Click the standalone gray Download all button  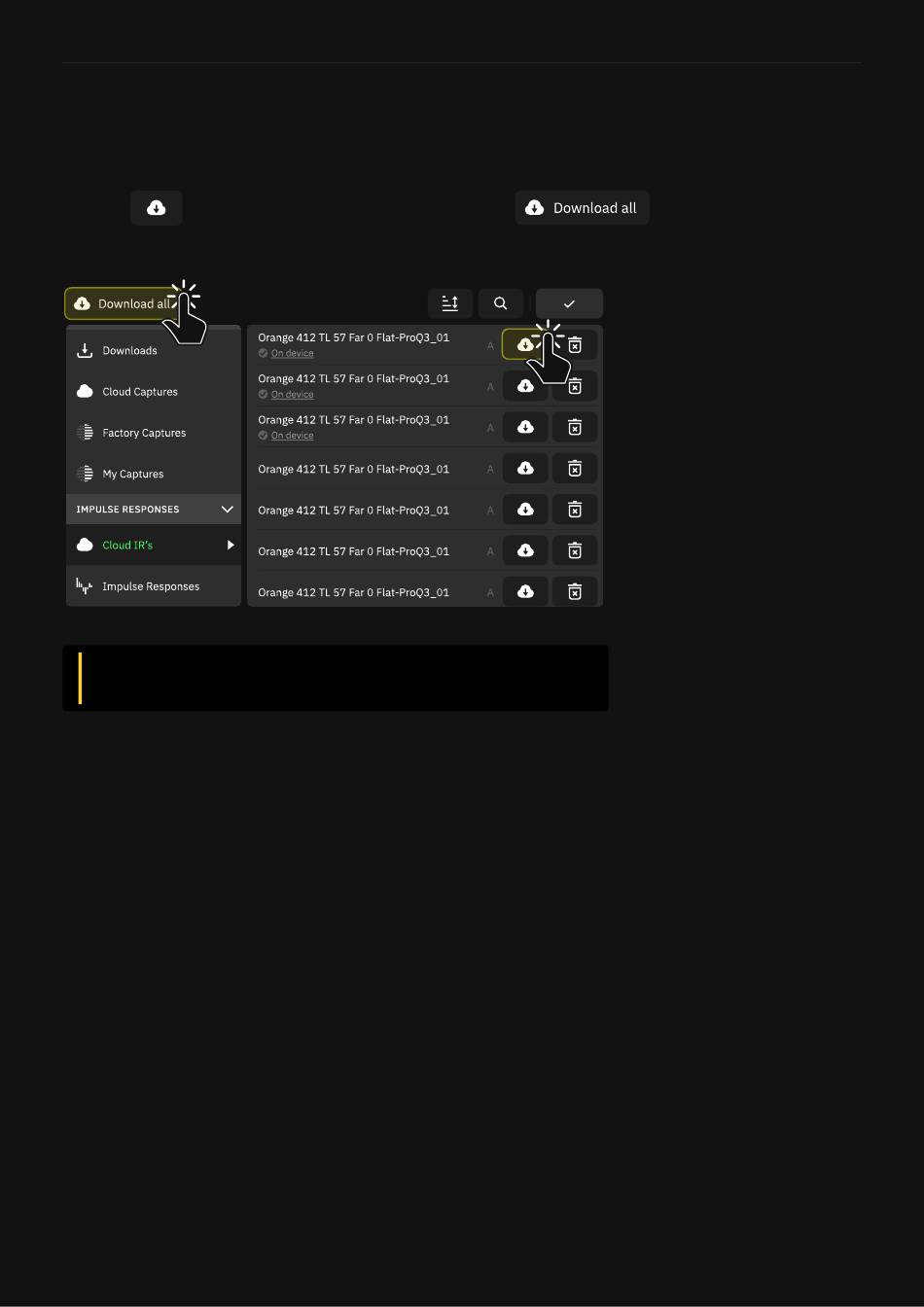click(x=583, y=208)
